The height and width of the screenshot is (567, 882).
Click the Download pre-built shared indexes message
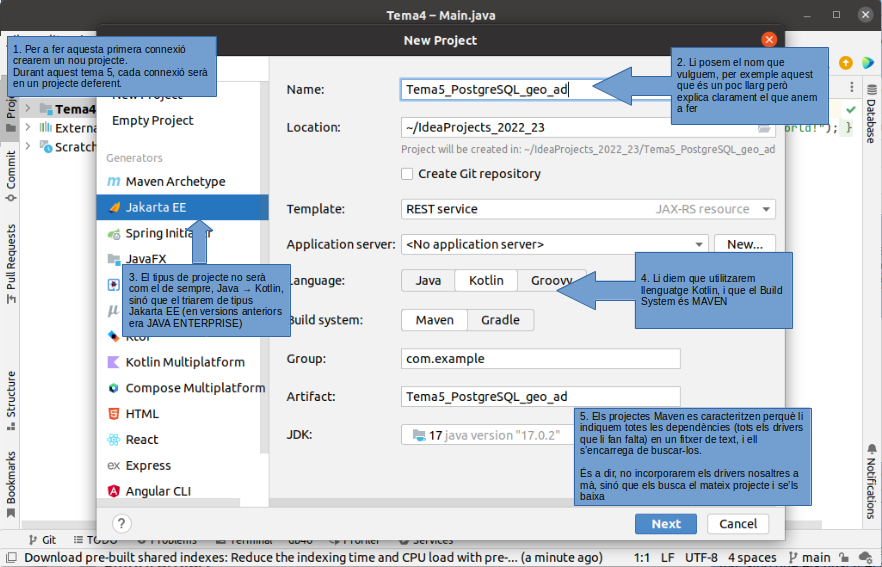314,558
